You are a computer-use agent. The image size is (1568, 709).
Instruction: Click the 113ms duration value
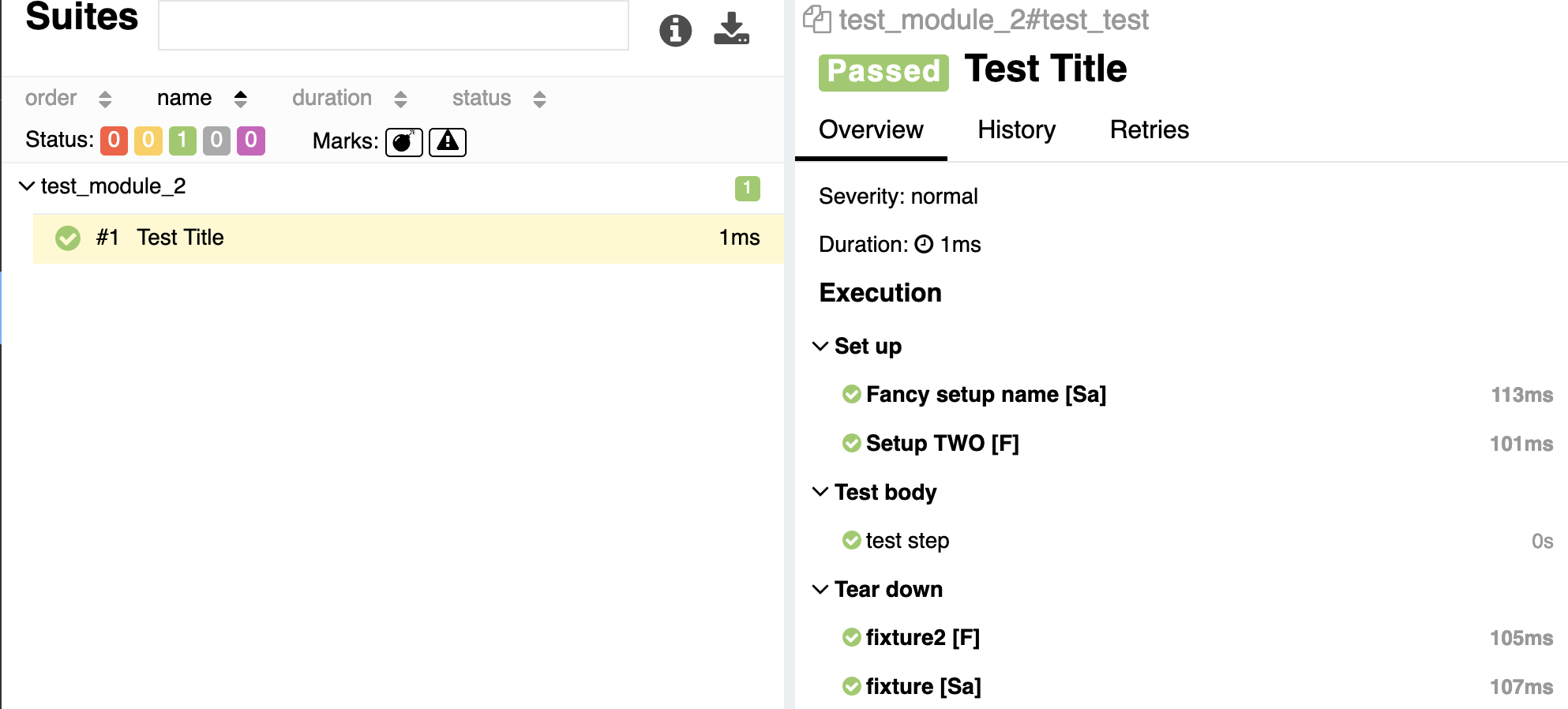click(1521, 395)
